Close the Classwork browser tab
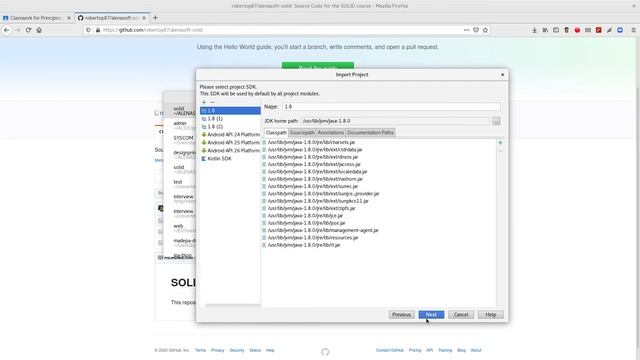 click(x=69, y=18)
